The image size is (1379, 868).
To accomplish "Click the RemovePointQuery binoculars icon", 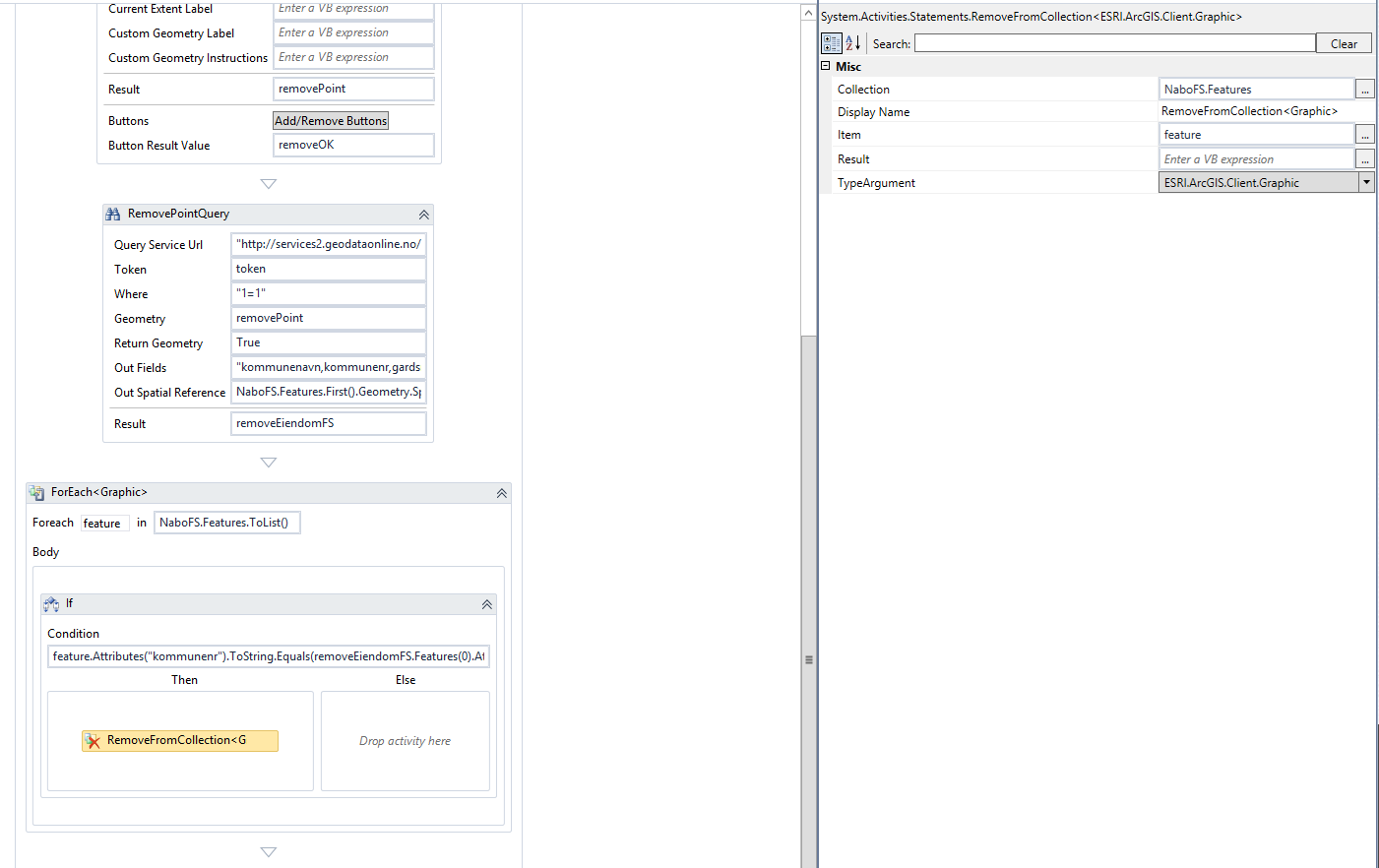I will pos(113,214).
